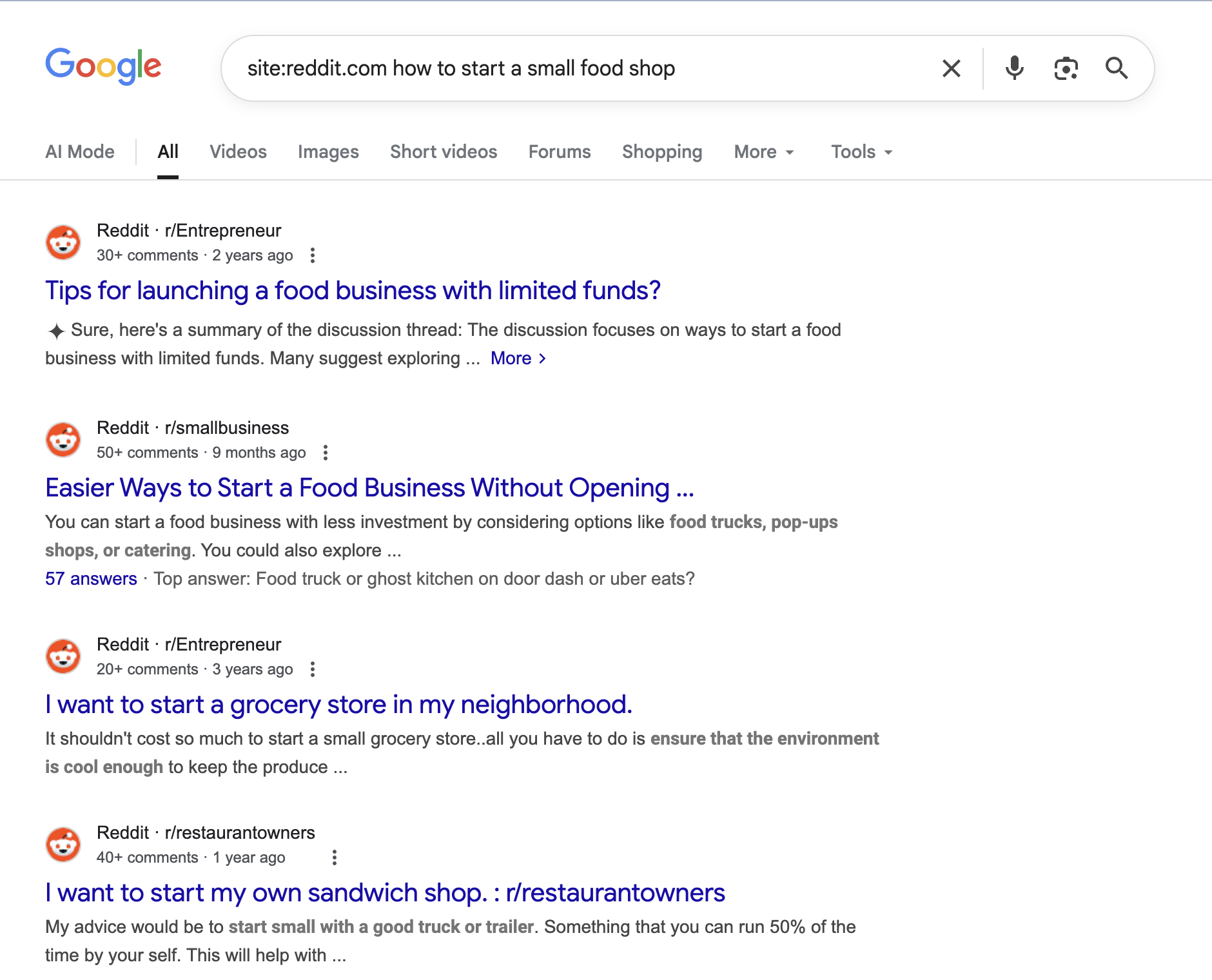Clear the search query with the X icon
This screenshot has height=980, width=1212.
tap(951, 68)
